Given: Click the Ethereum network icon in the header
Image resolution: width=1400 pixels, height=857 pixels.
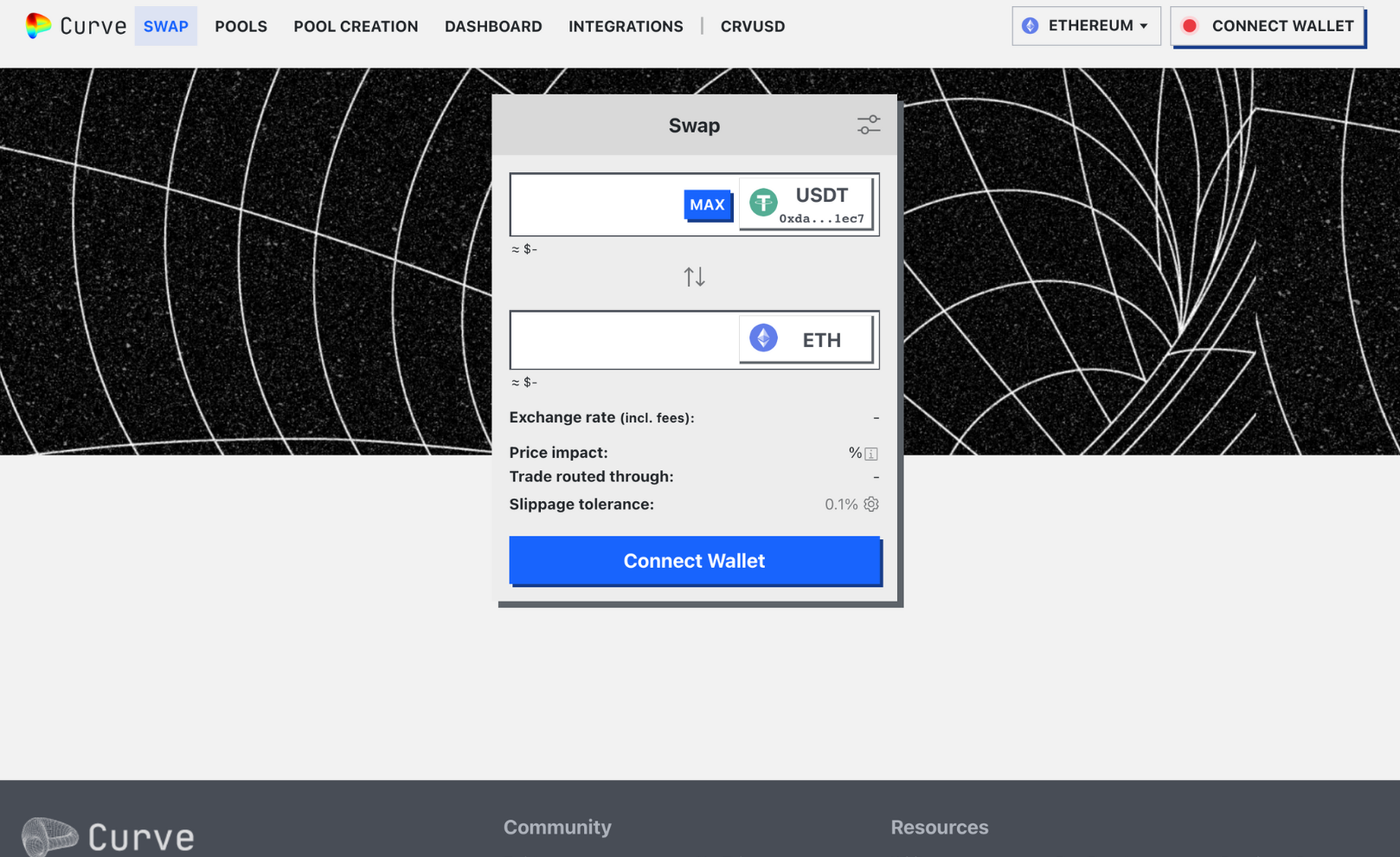Looking at the screenshot, I should tap(1030, 26).
